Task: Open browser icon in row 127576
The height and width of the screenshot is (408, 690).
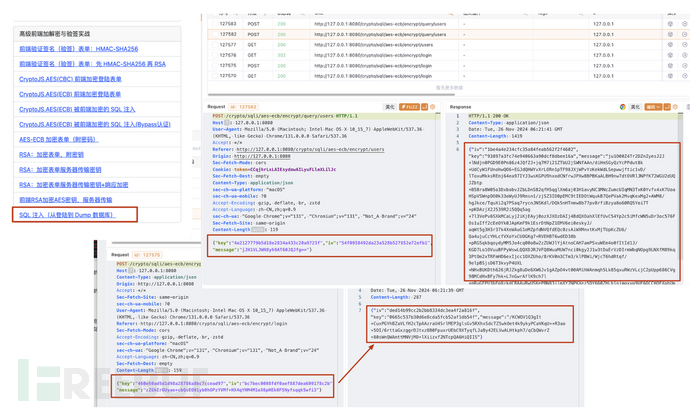Action: tap(670, 55)
